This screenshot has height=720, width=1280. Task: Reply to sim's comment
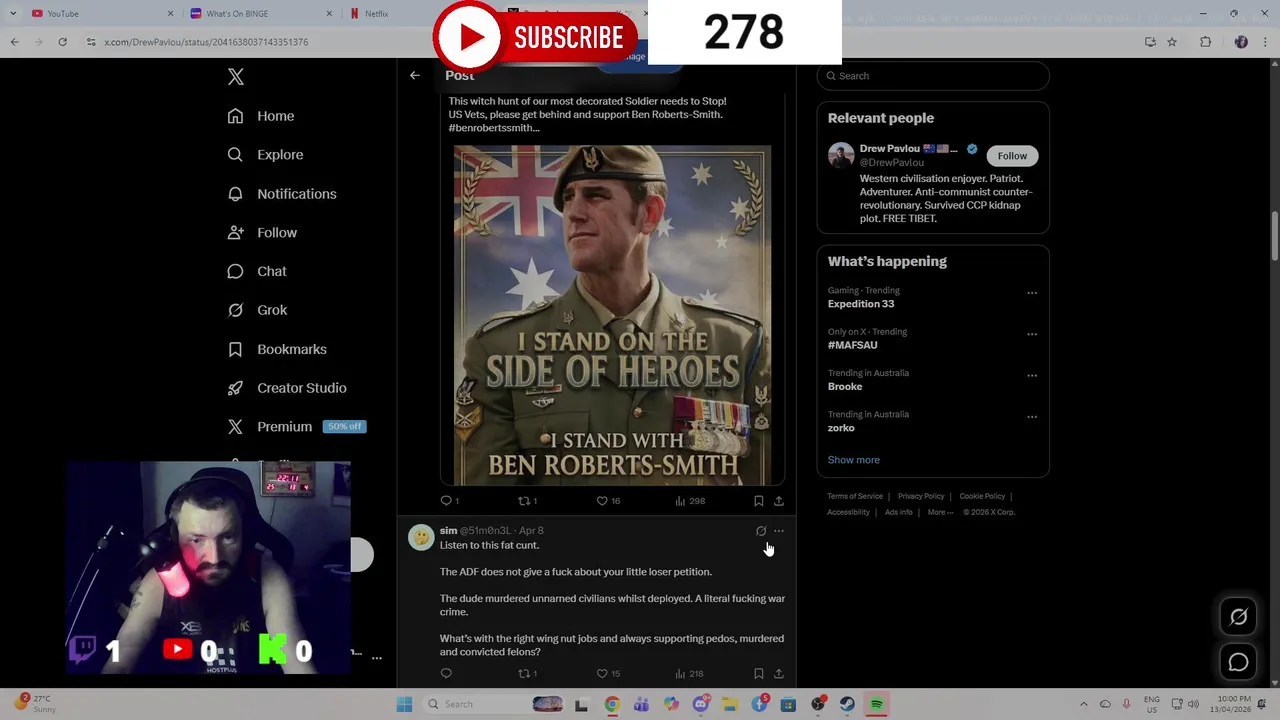(x=446, y=674)
